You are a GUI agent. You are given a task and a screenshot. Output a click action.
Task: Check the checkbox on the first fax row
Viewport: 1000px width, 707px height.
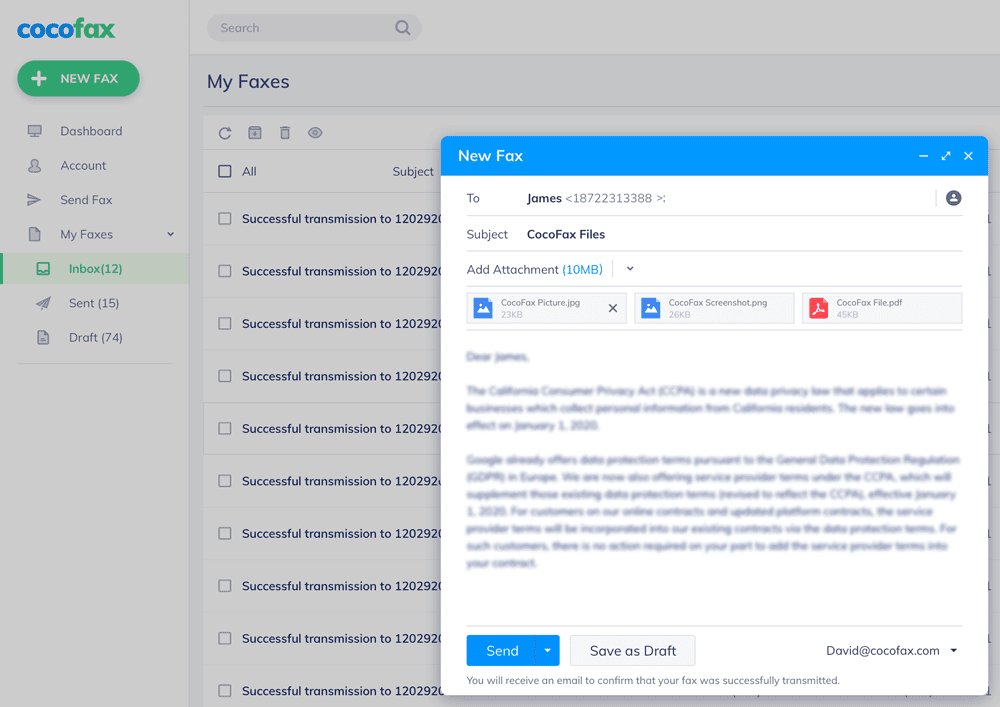(225, 218)
